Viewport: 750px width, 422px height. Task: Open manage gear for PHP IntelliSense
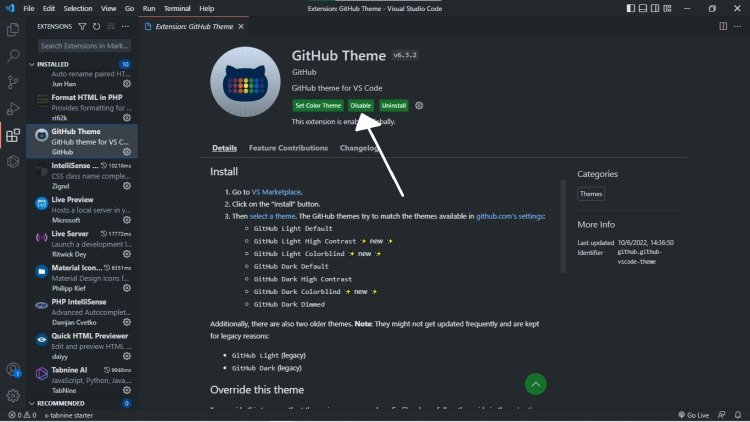[x=127, y=322]
